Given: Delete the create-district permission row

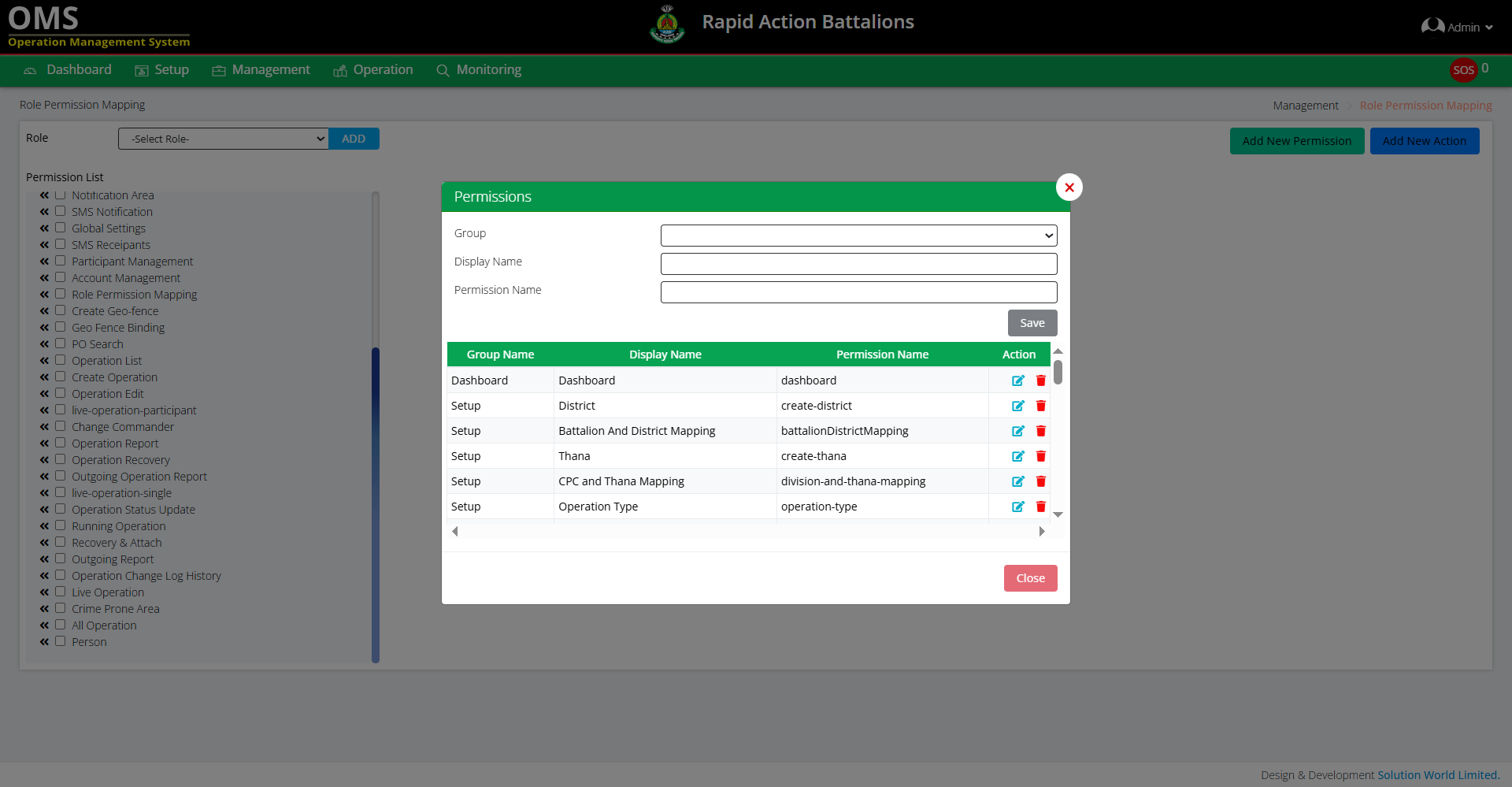Looking at the screenshot, I should coord(1040,406).
